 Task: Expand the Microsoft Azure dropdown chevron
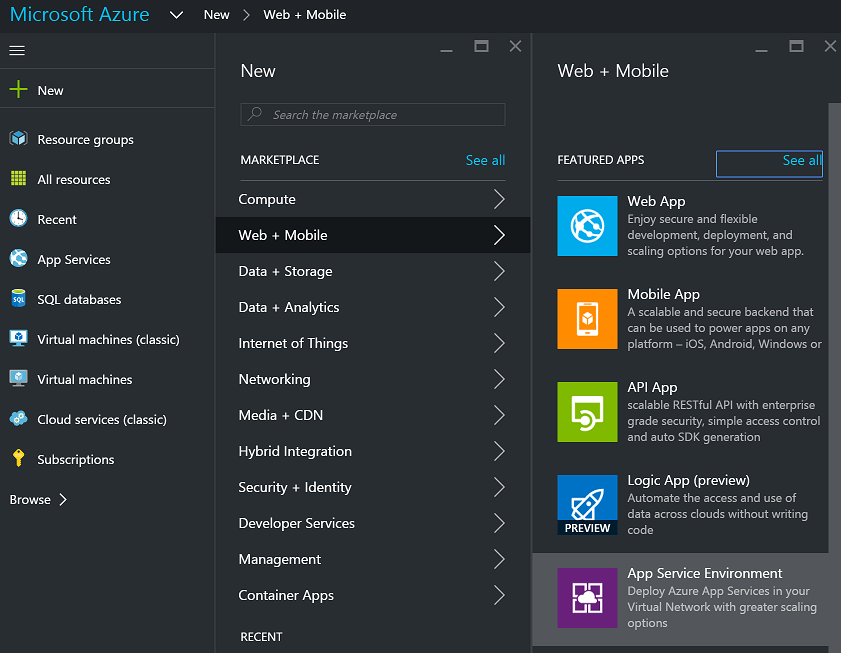pos(177,15)
